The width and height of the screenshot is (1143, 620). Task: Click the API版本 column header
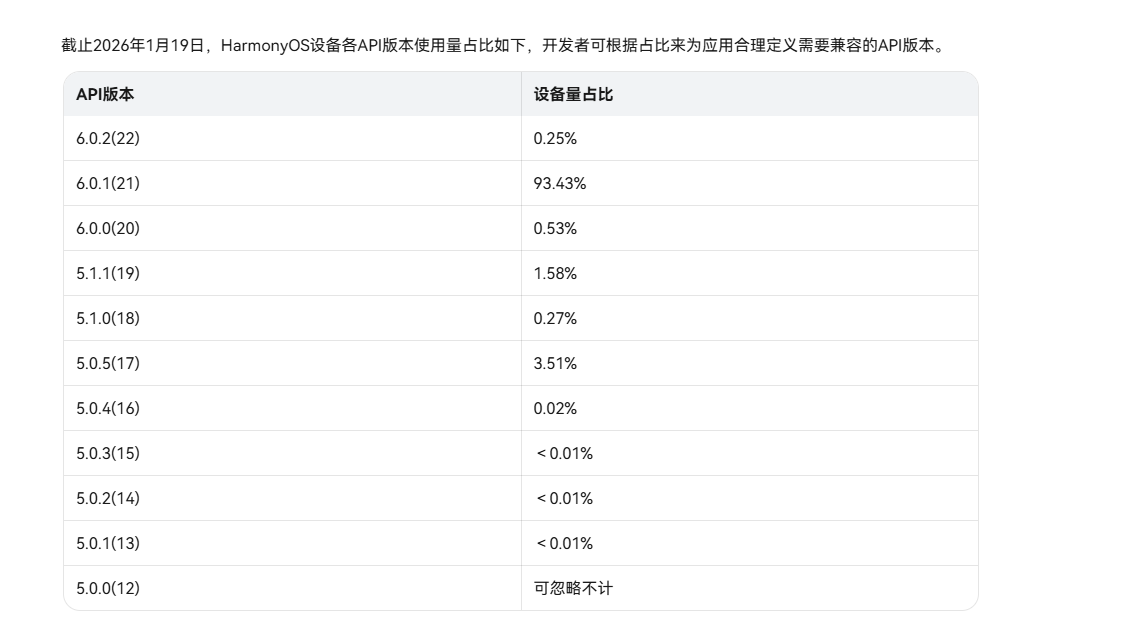(105, 94)
